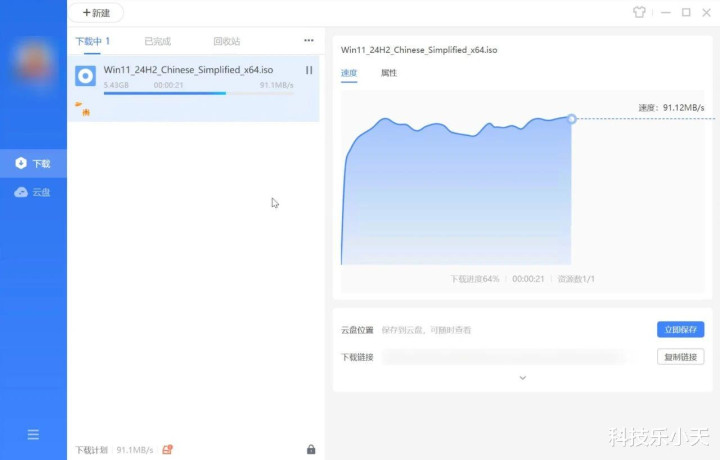Click the 91.1MB/s speed in download row
This screenshot has width=720, height=460.
[x=276, y=85]
